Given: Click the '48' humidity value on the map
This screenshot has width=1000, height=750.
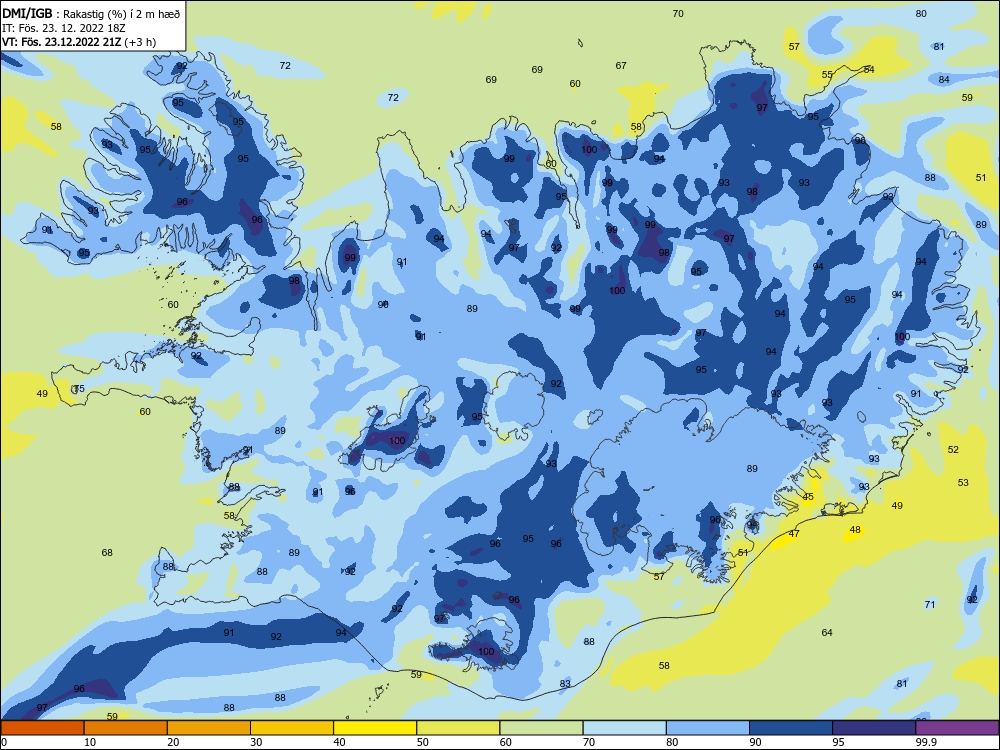Looking at the screenshot, I should click(x=855, y=529).
